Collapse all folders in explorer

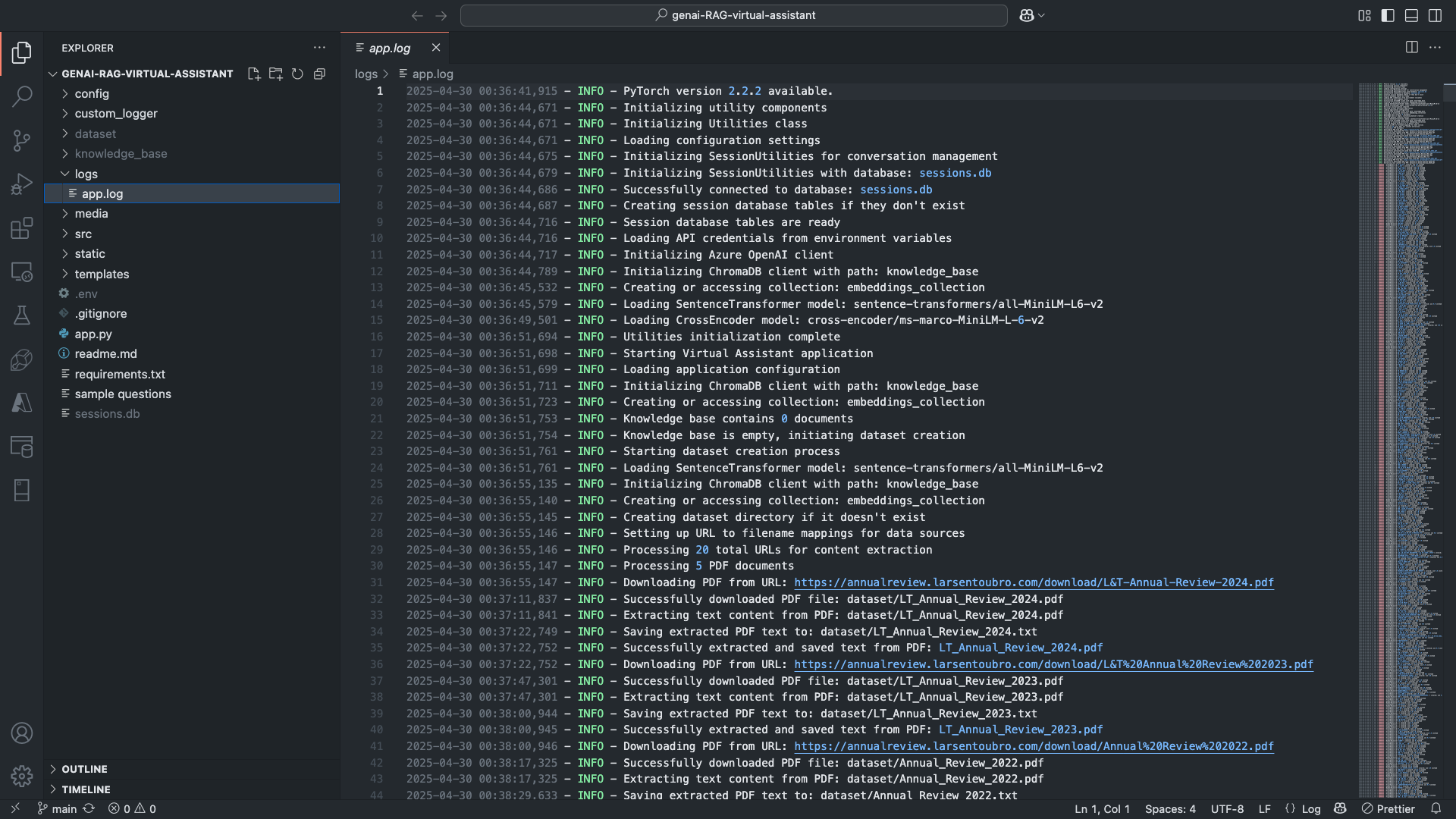point(319,74)
